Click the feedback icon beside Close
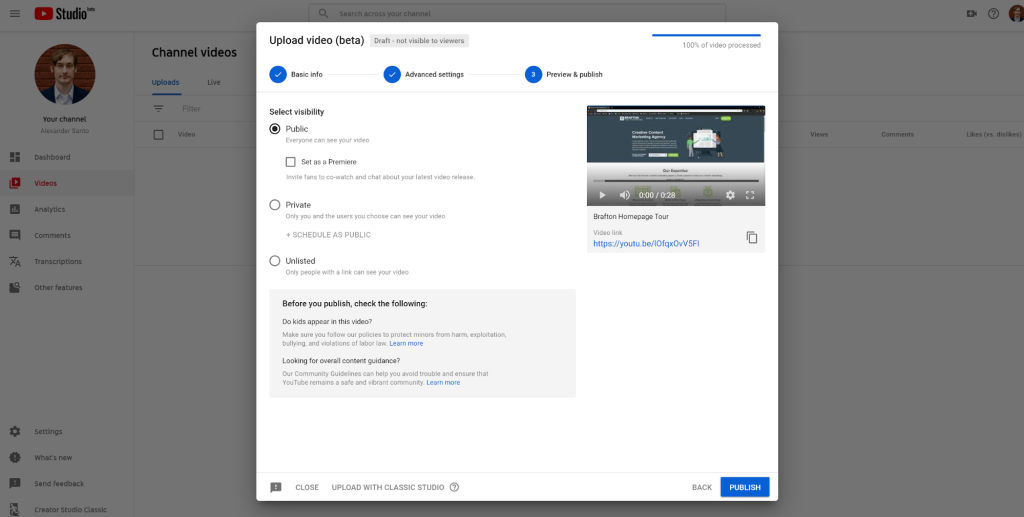 [x=276, y=487]
